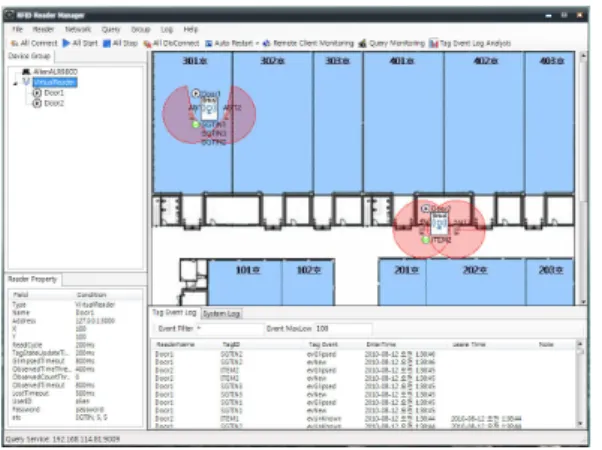Open Remote Client Monitoring

point(308,43)
